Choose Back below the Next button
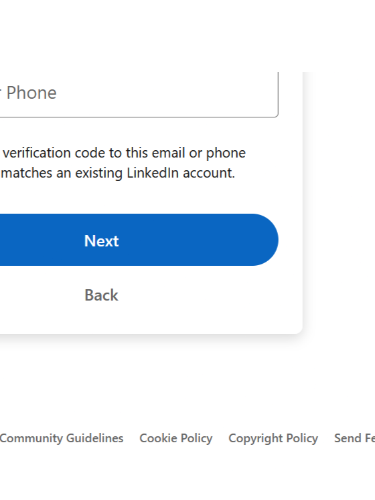 (x=101, y=295)
